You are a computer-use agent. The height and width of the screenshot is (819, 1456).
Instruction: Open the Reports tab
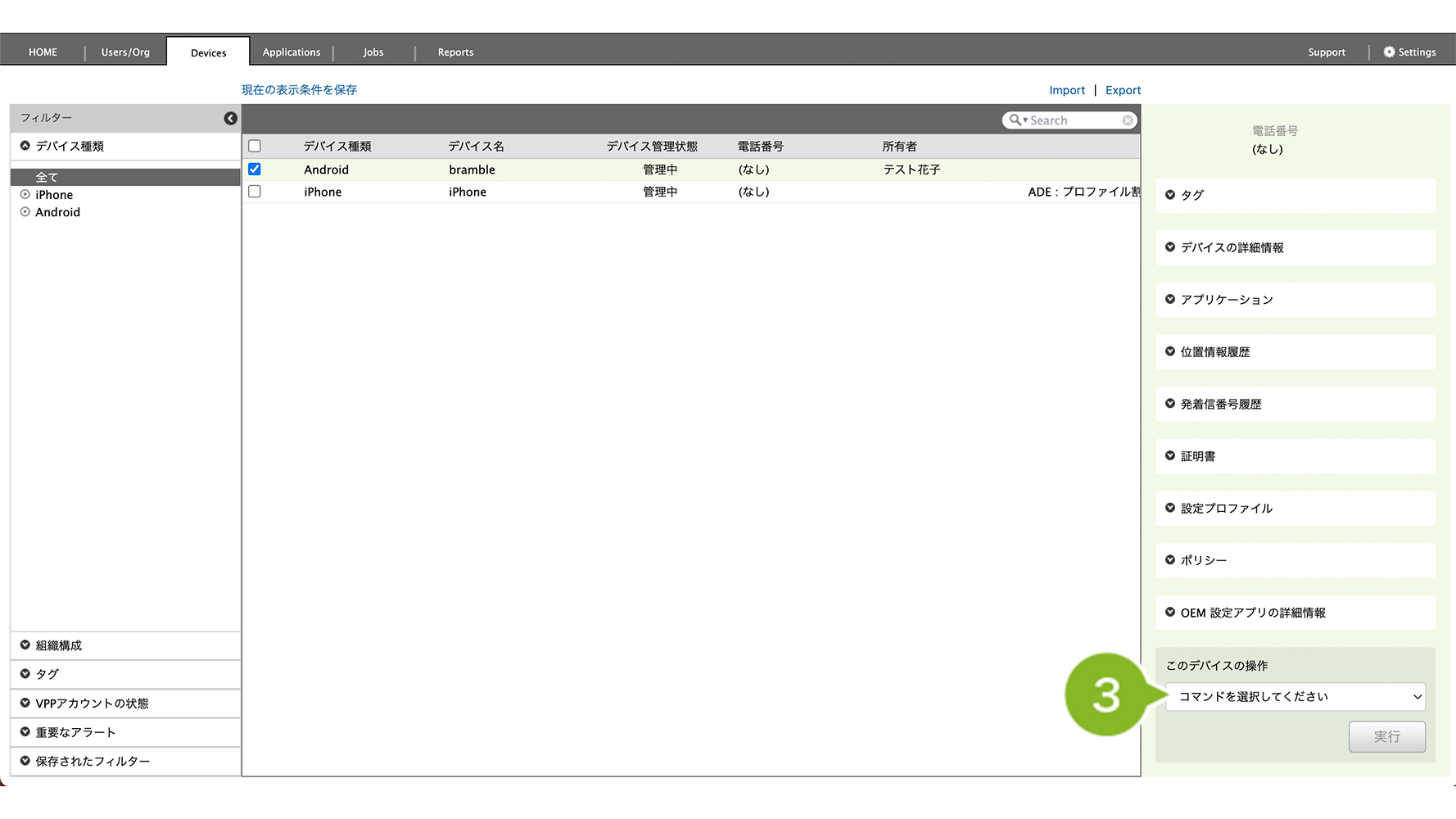pos(455,52)
